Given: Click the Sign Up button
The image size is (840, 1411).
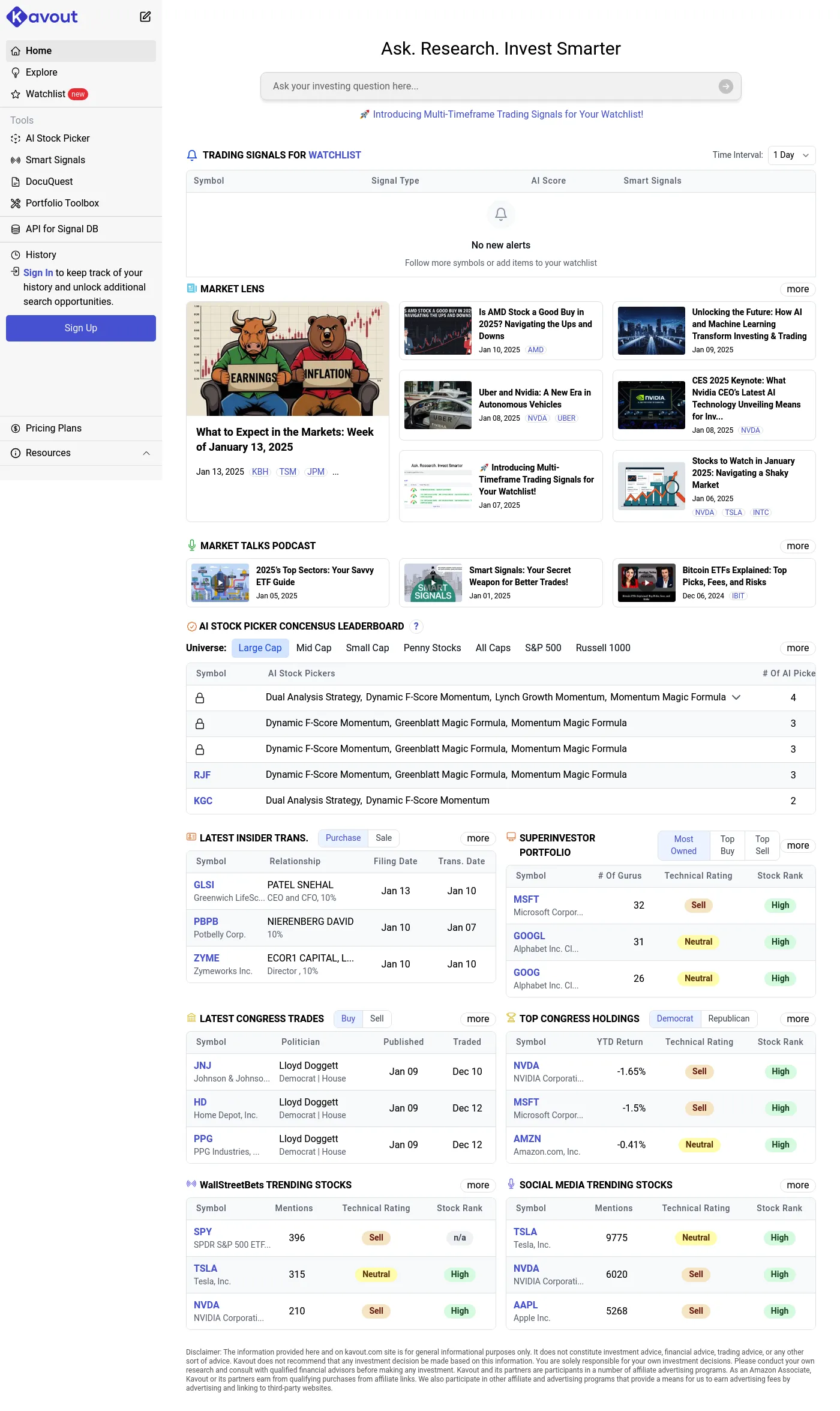Looking at the screenshot, I should [x=81, y=328].
